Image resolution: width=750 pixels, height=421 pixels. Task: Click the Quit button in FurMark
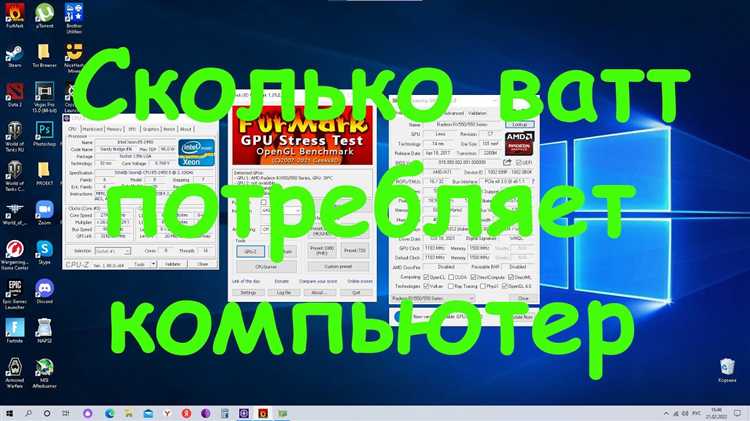pyautogui.click(x=356, y=292)
